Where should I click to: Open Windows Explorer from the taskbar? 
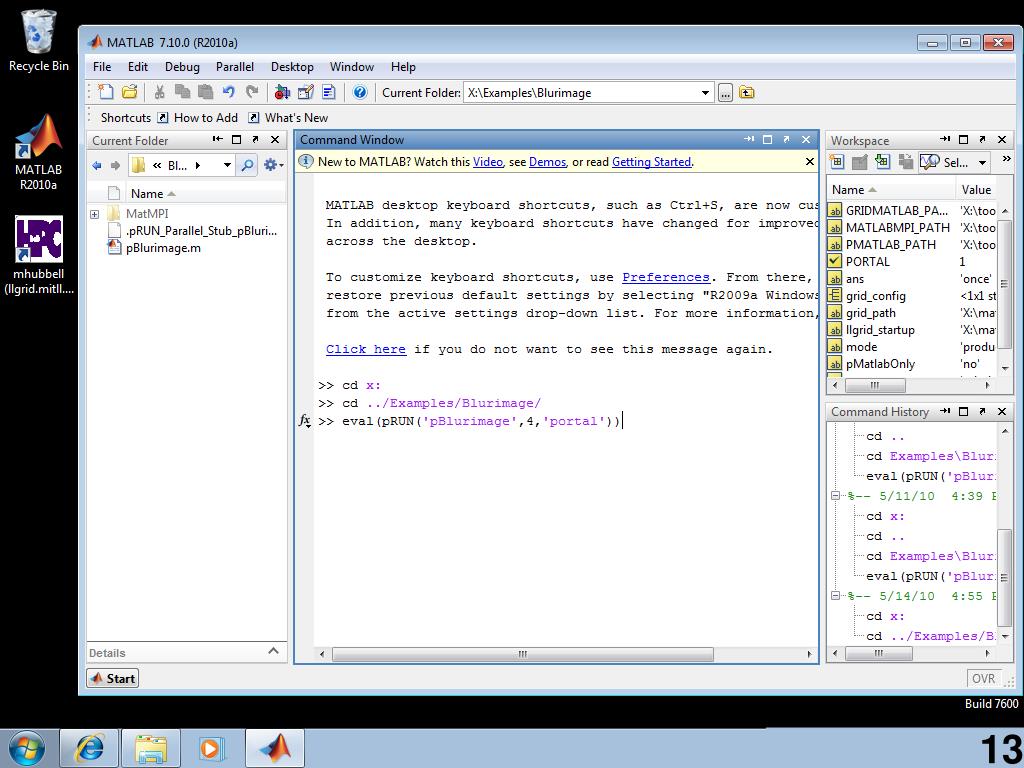point(150,748)
